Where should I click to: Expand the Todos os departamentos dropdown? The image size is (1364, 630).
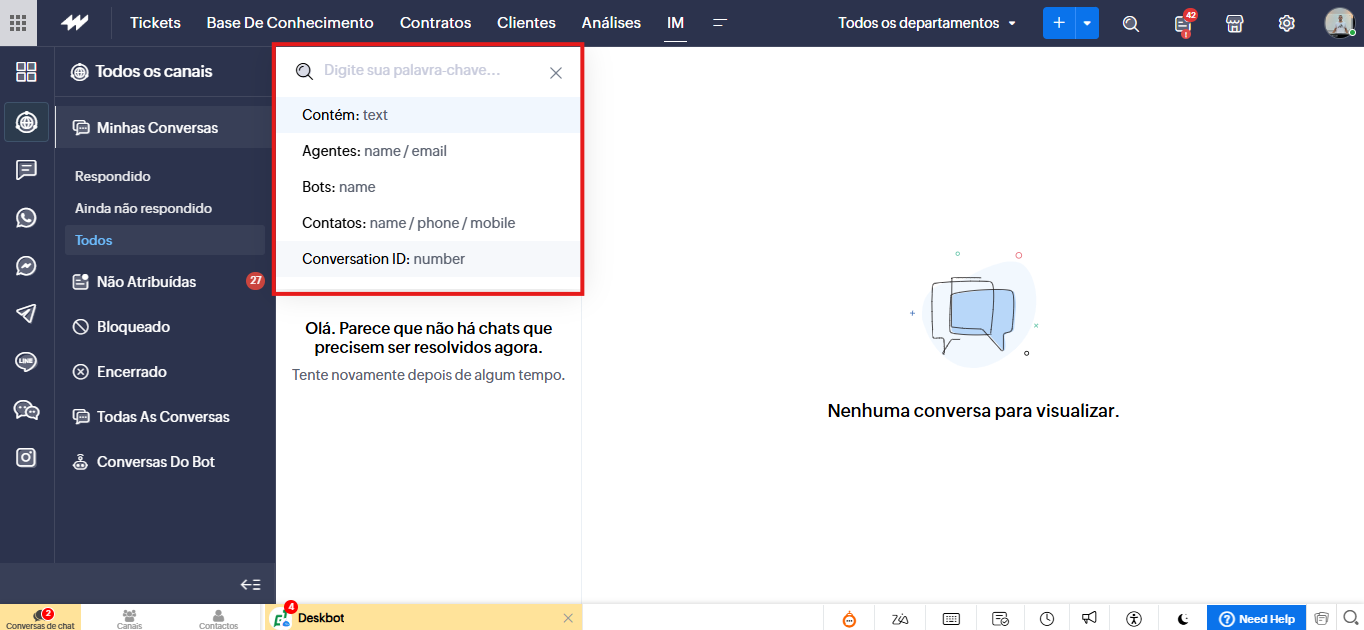point(926,23)
